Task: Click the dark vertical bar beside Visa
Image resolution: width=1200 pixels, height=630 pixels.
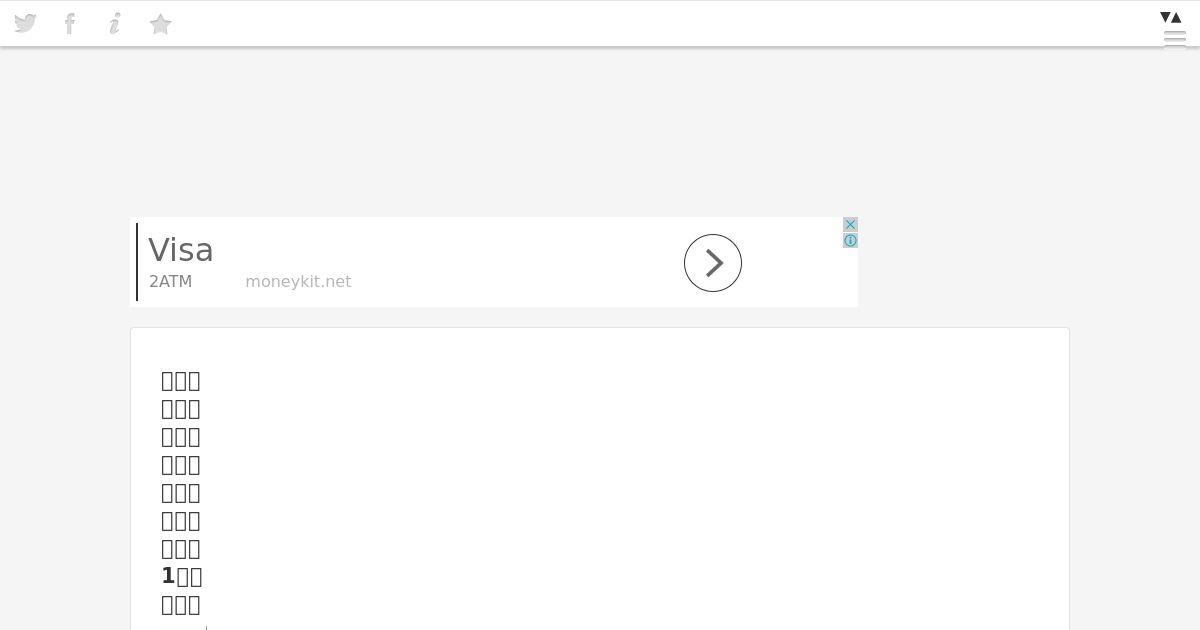Action: pos(137,262)
